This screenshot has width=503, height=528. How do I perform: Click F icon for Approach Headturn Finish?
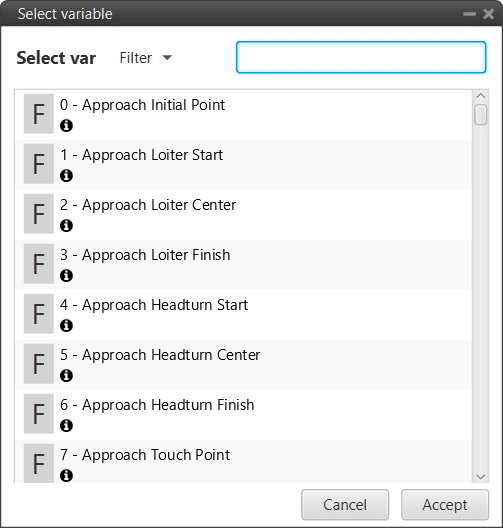(39, 414)
